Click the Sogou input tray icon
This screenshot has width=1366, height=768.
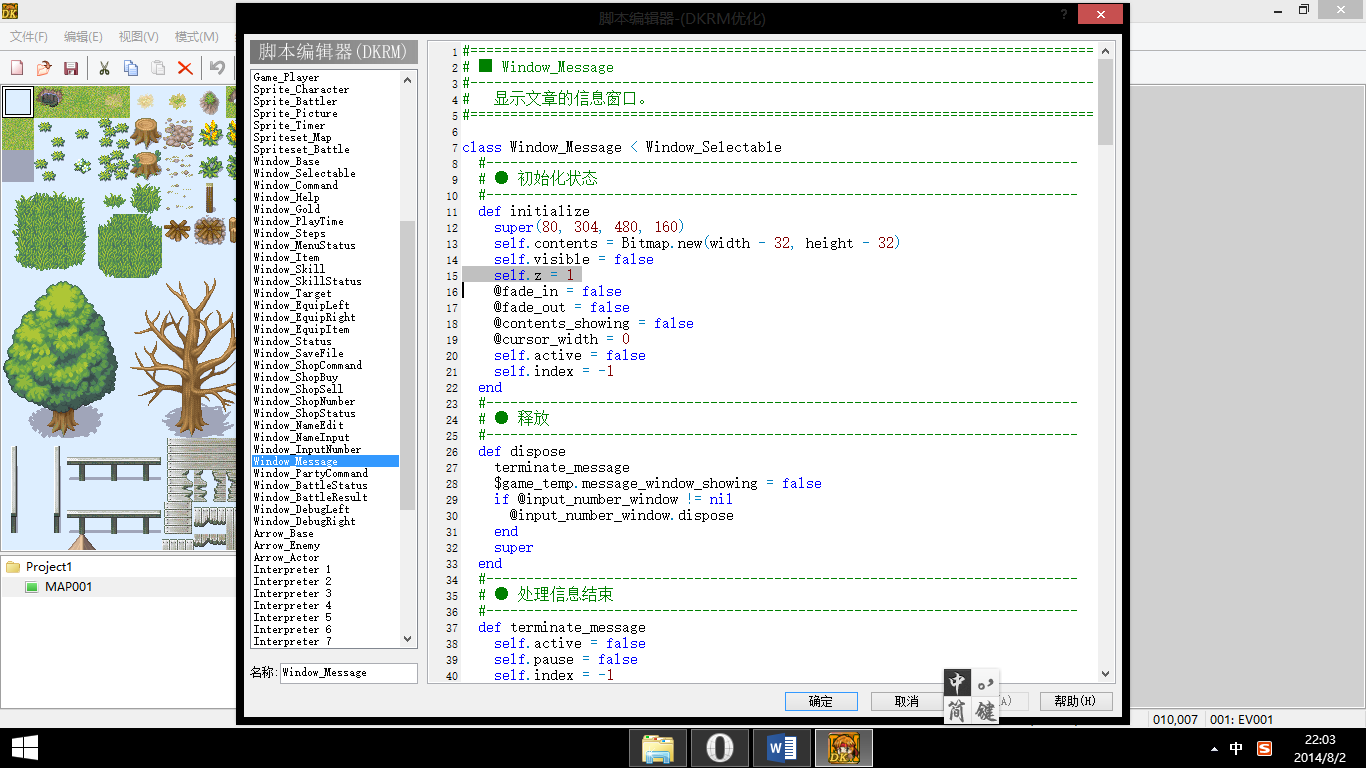[1264, 748]
